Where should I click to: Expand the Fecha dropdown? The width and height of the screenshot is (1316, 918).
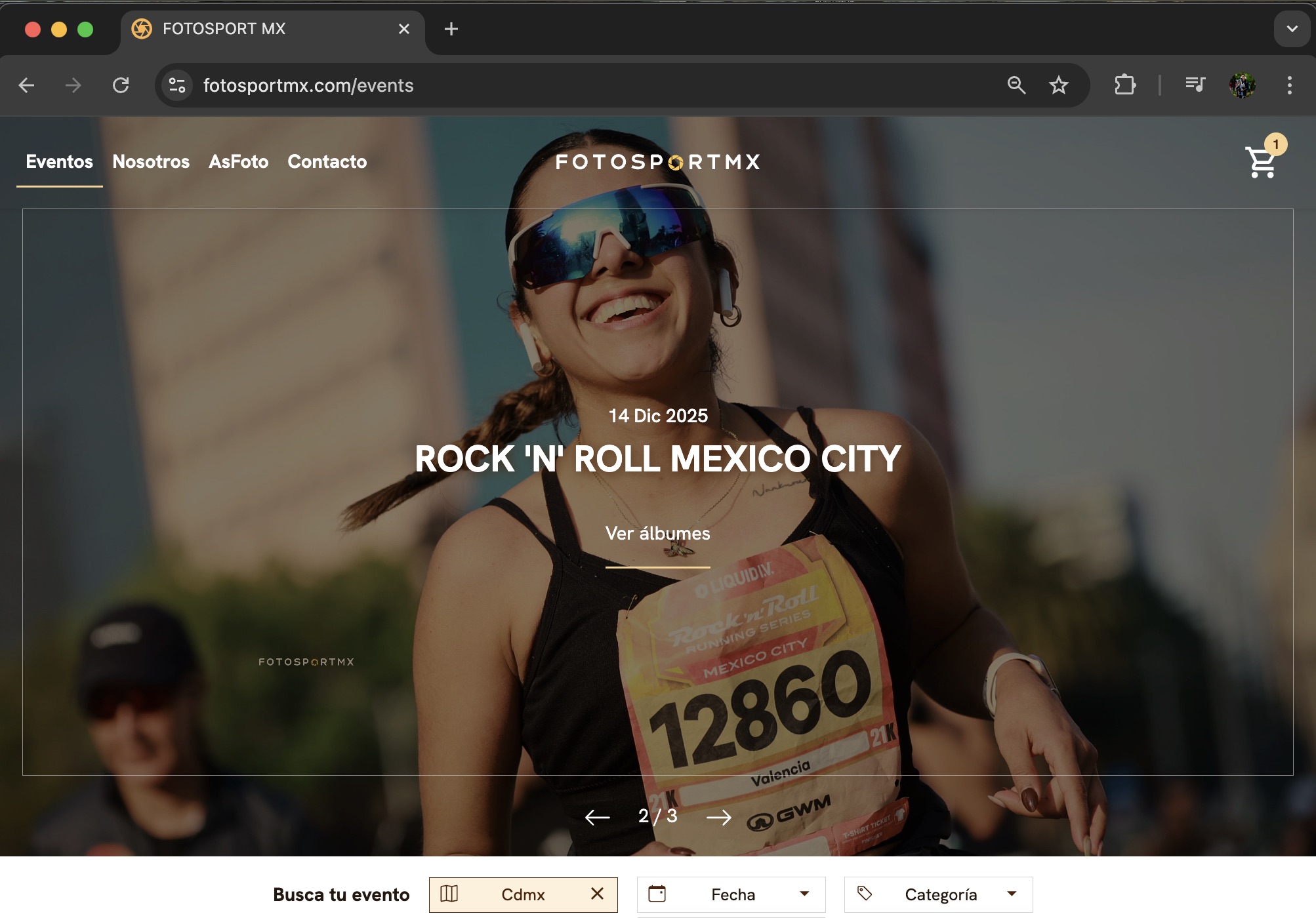(x=804, y=894)
